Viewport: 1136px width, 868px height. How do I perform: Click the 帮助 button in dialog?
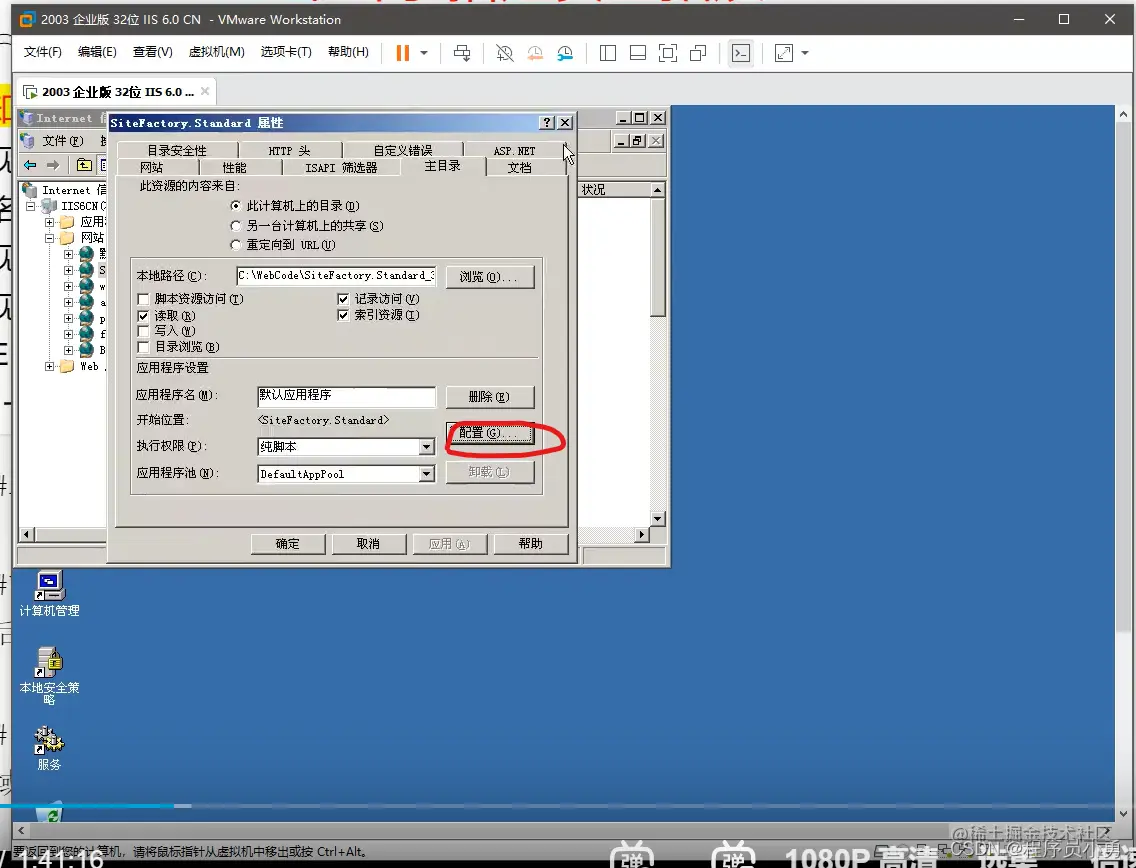(530, 543)
